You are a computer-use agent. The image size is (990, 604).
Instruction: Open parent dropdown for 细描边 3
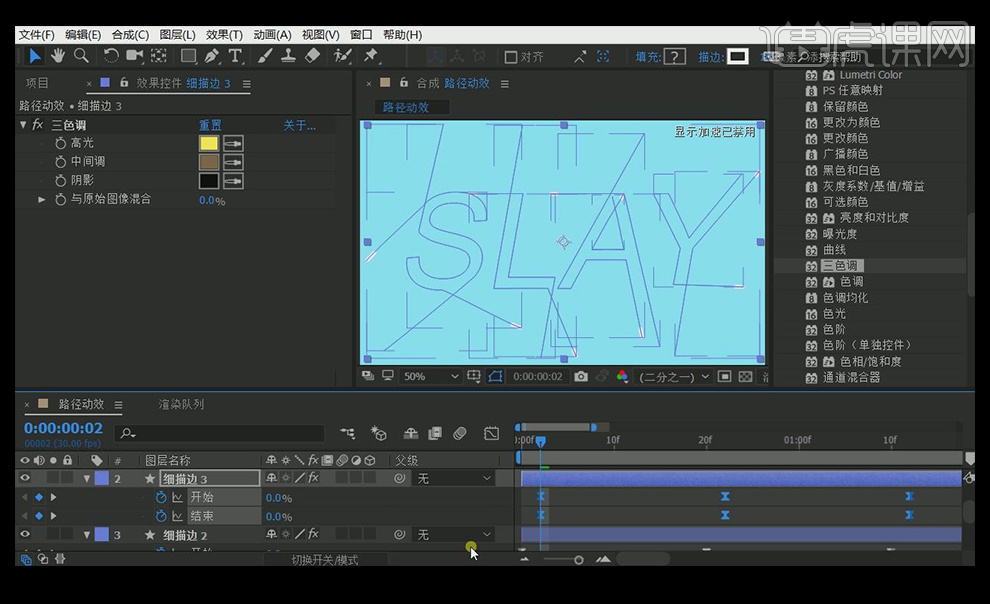[x=455, y=479]
